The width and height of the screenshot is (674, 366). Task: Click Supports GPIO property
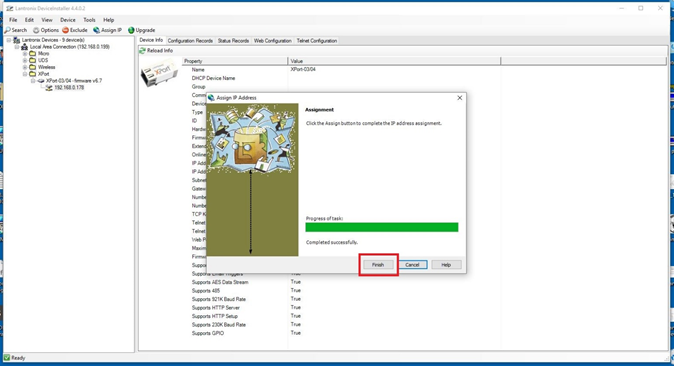point(208,333)
